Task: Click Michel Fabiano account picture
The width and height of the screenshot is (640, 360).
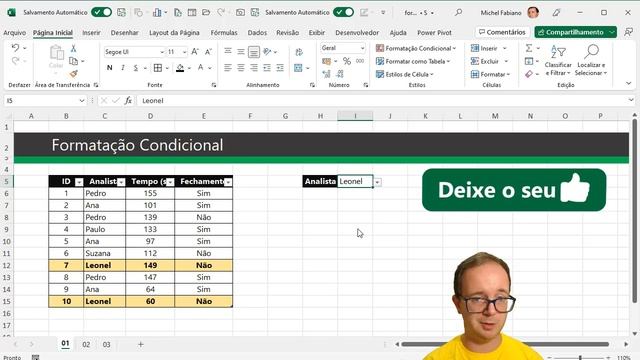Action: coord(533,13)
